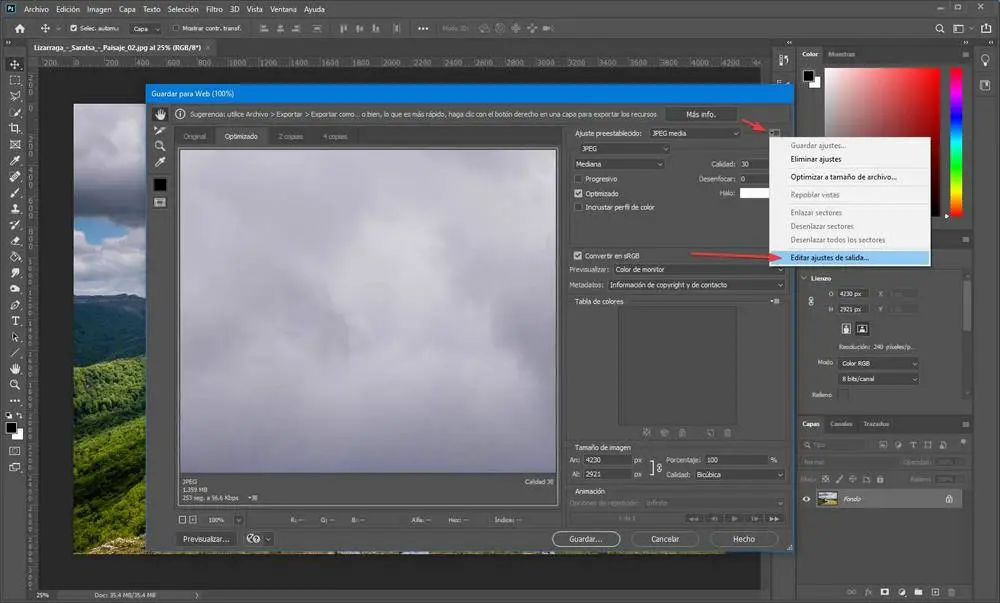1000x603 pixels.
Task: Select the Zoom tool in the dialog
Action: coord(159,145)
